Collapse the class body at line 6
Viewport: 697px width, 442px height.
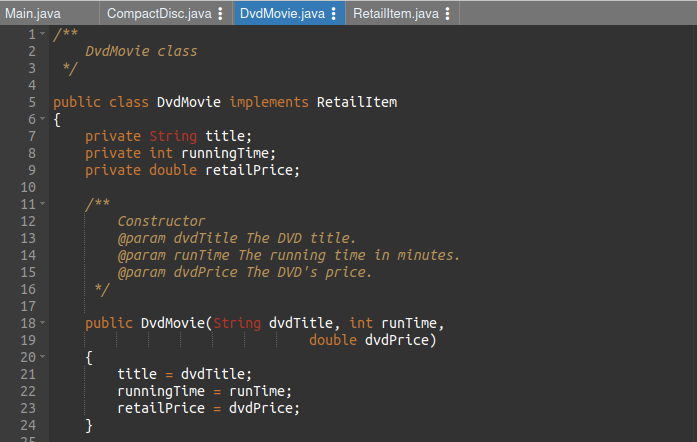coord(42,120)
